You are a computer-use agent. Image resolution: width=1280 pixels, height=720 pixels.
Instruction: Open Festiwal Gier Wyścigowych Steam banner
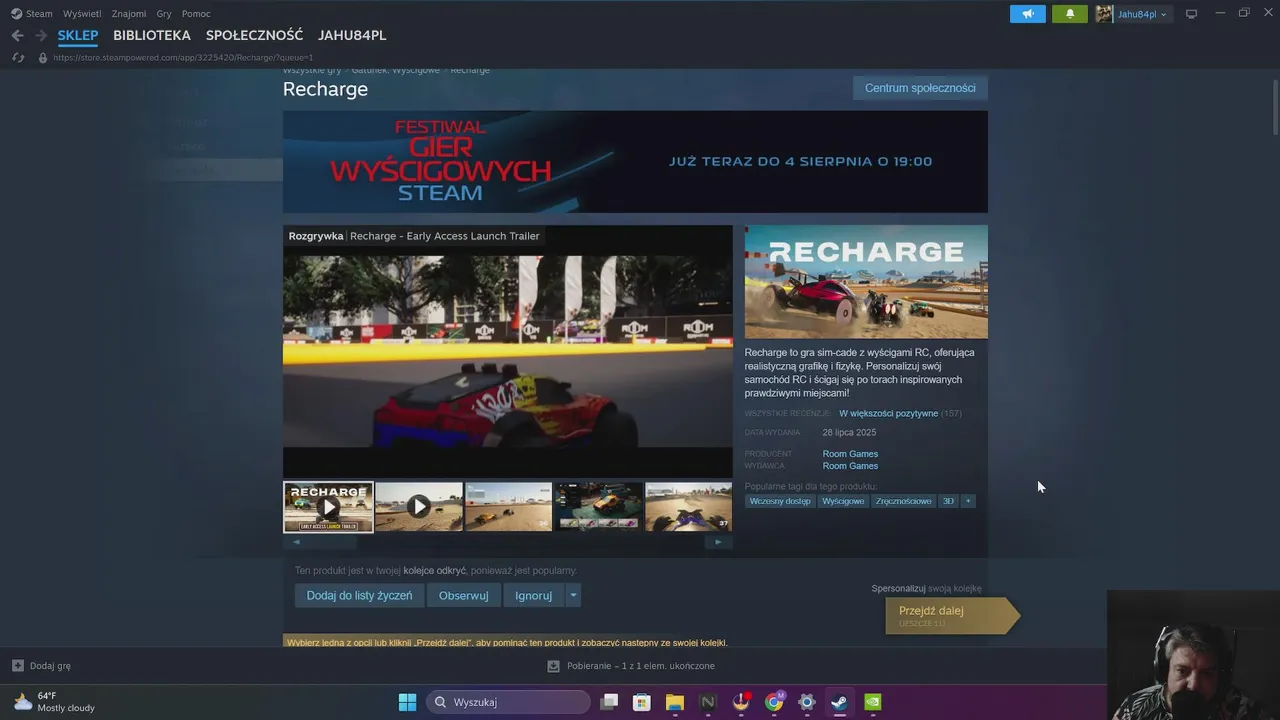635,161
